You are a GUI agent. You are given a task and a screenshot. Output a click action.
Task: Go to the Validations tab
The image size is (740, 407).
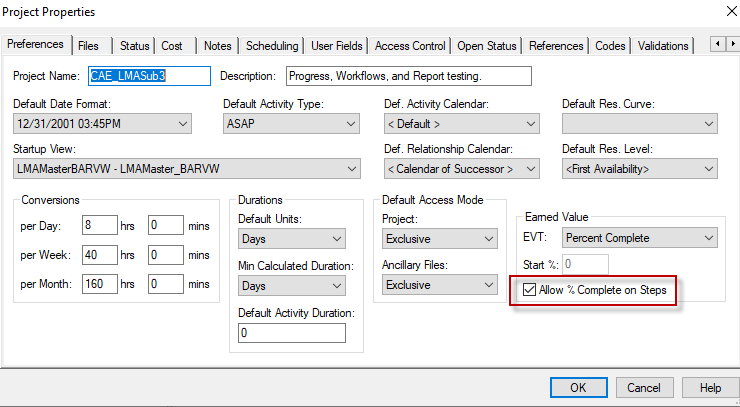(x=663, y=46)
